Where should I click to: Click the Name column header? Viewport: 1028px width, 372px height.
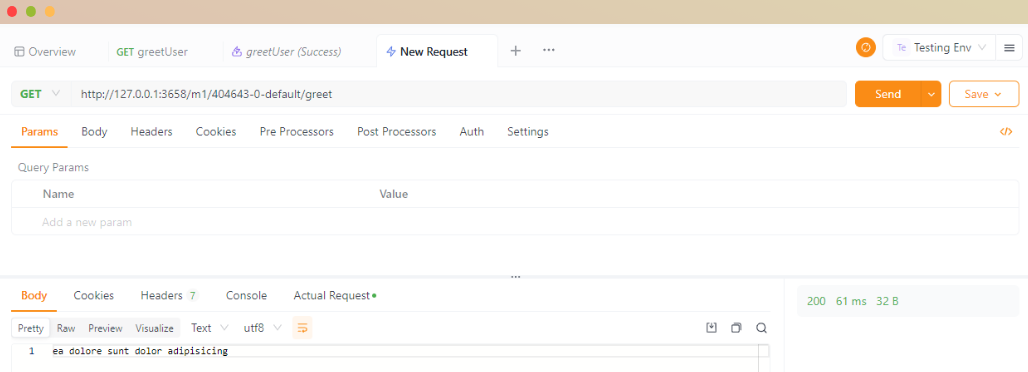[58, 194]
